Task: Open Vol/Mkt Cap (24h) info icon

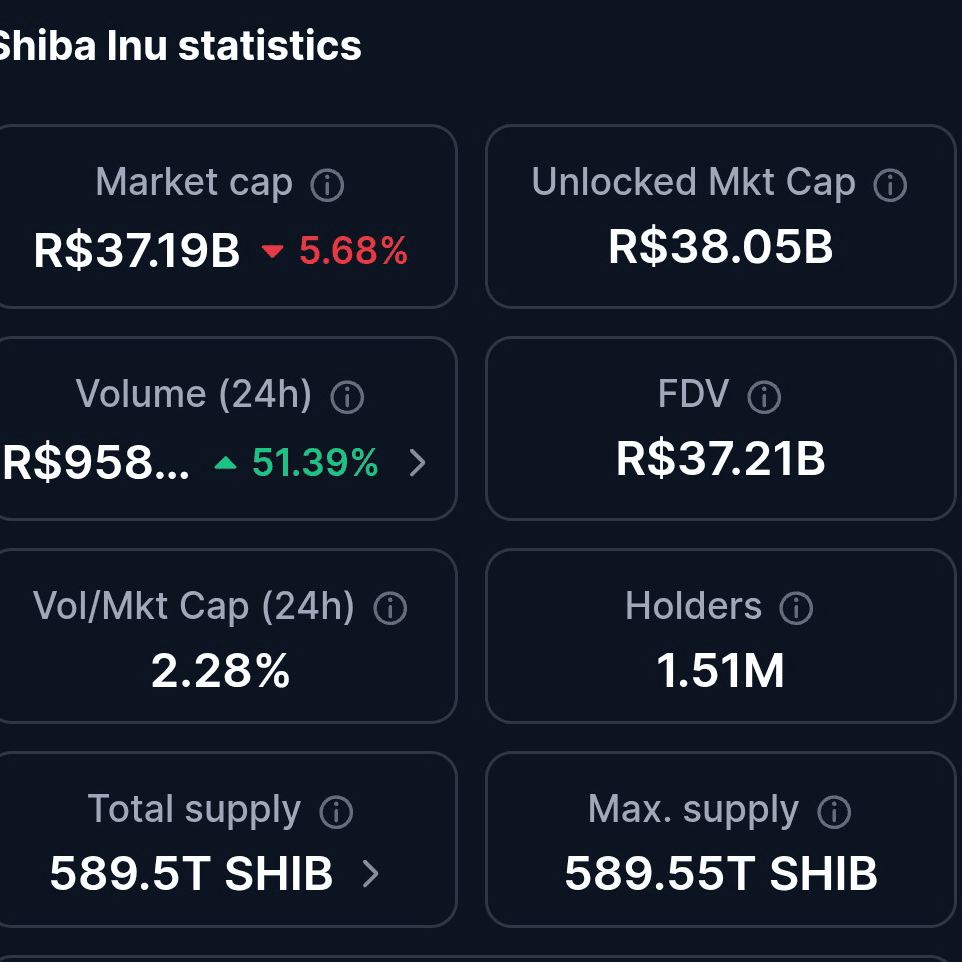Action: click(x=390, y=608)
